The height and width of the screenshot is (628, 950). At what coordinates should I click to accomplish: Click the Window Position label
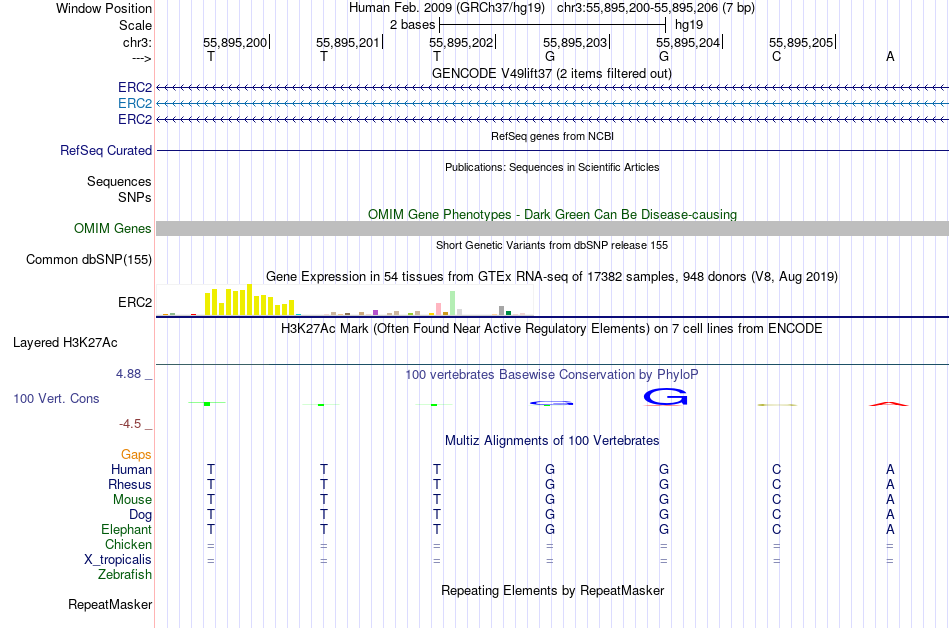click(104, 8)
